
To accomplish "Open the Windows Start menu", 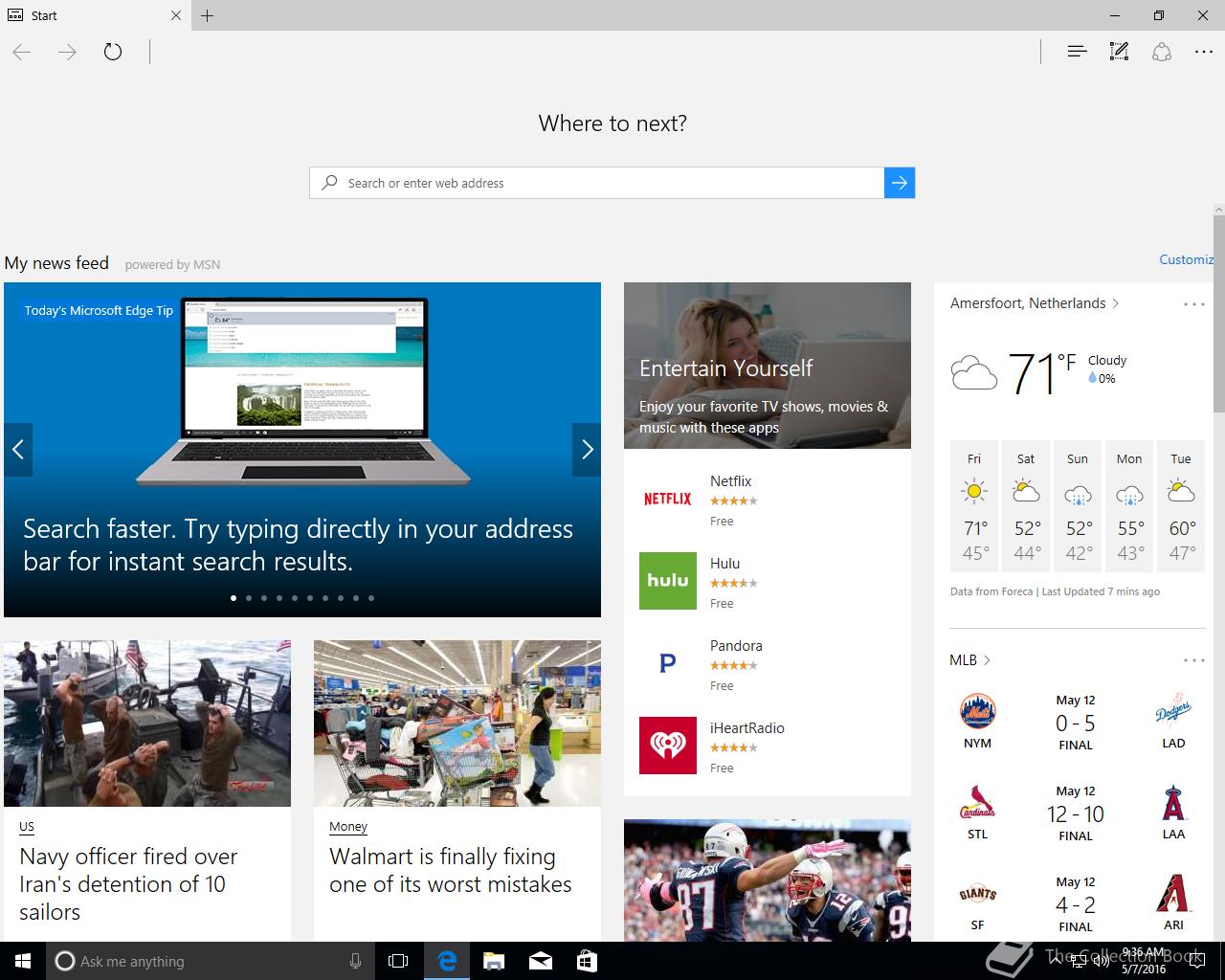I will pos(23,961).
